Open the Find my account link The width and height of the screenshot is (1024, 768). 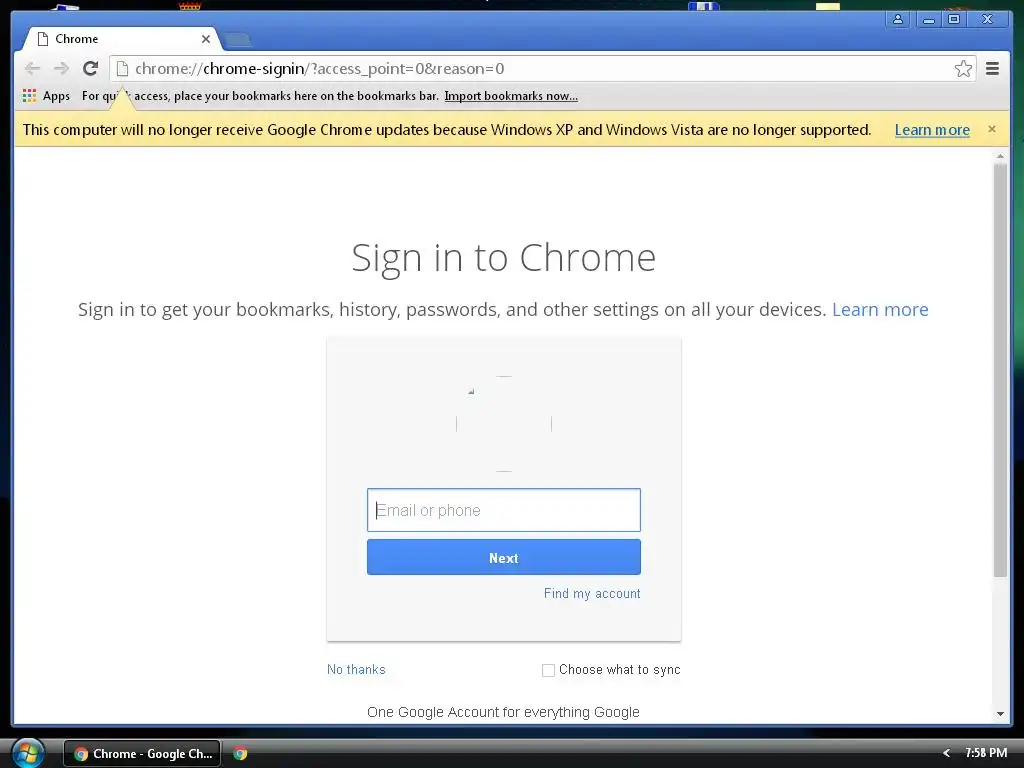pos(592,593)
